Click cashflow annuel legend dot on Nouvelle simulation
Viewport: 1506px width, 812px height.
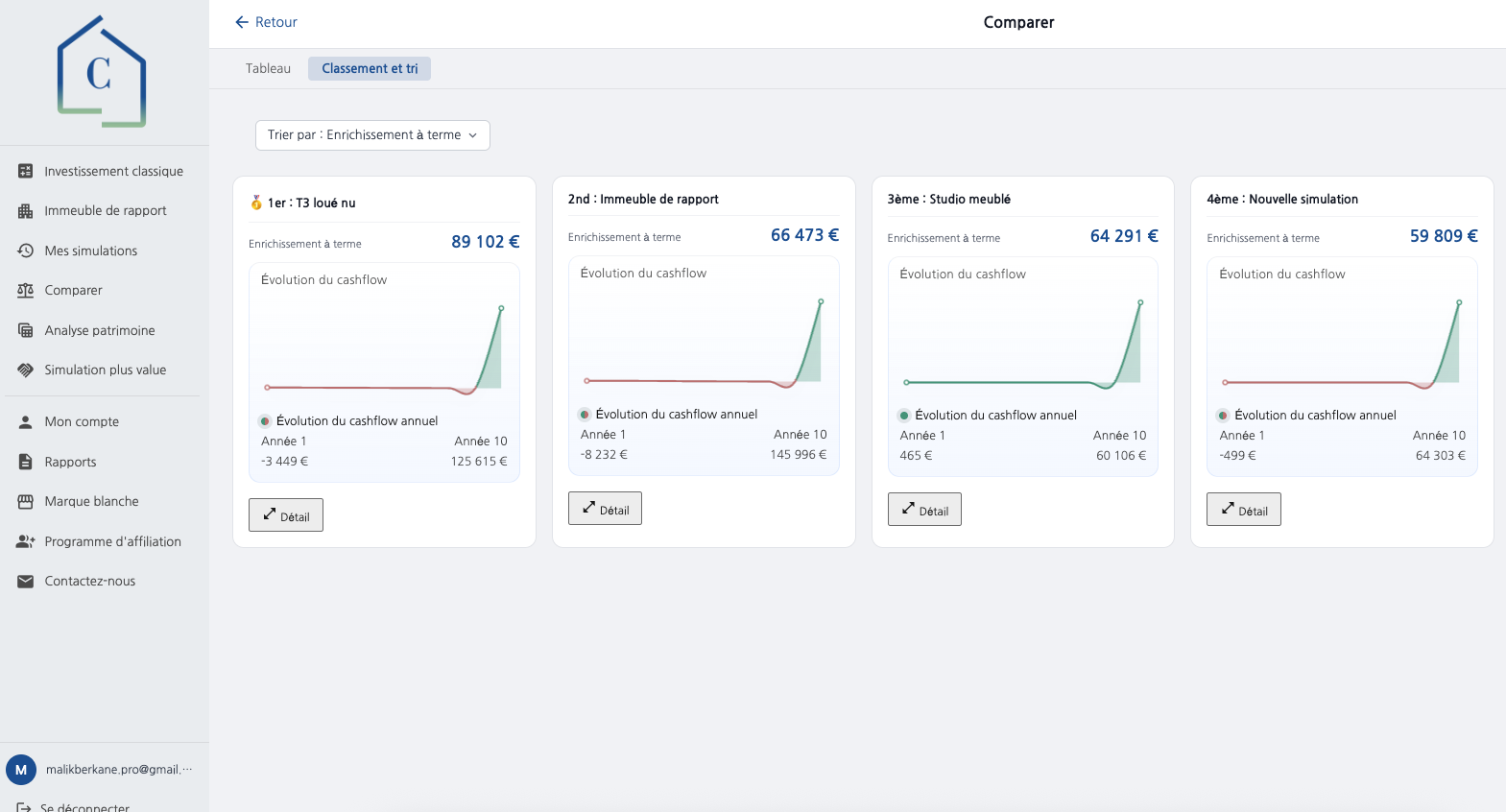click(x=1223, y=416)
